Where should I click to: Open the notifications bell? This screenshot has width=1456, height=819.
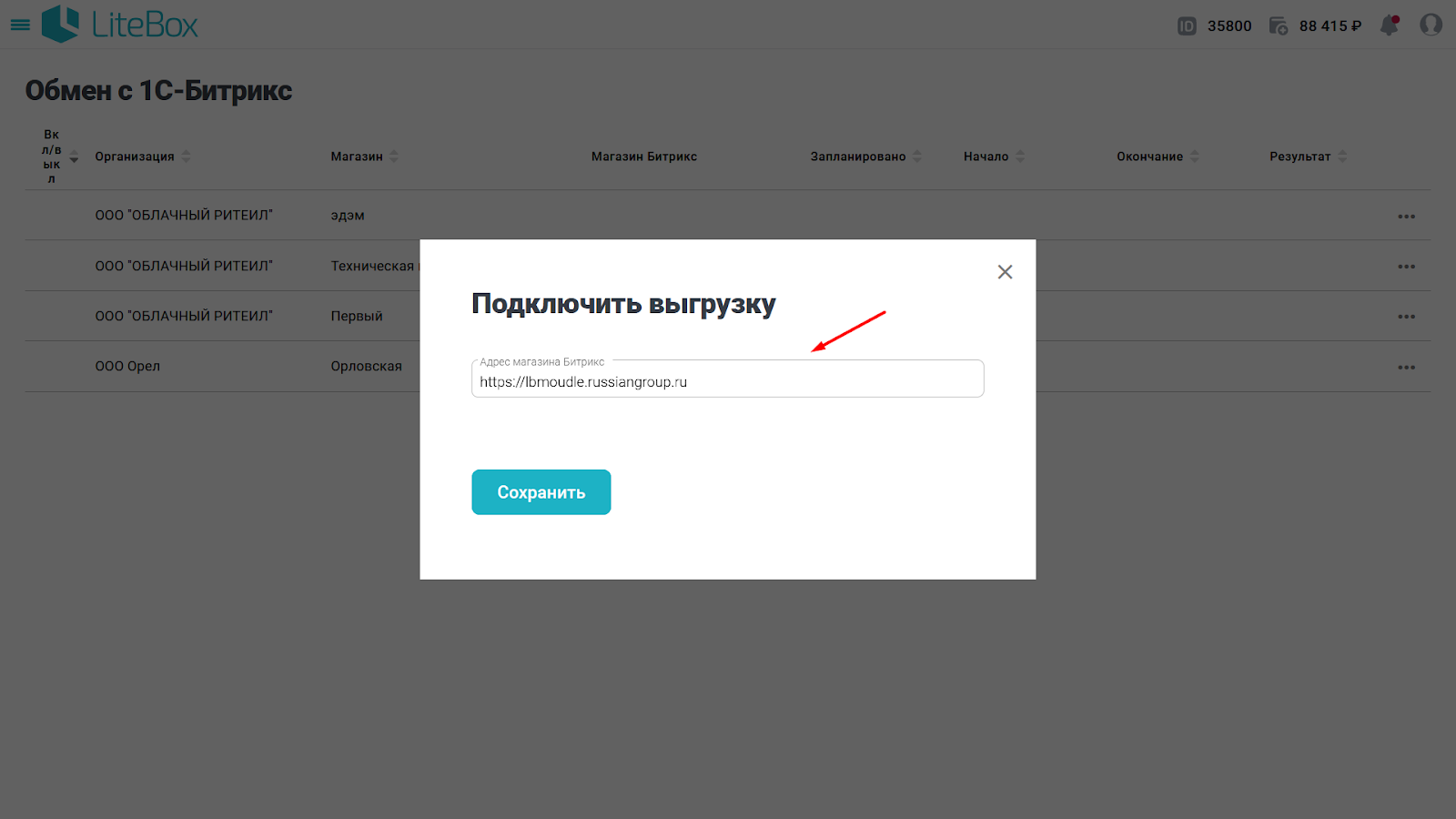coord(1390,25)
